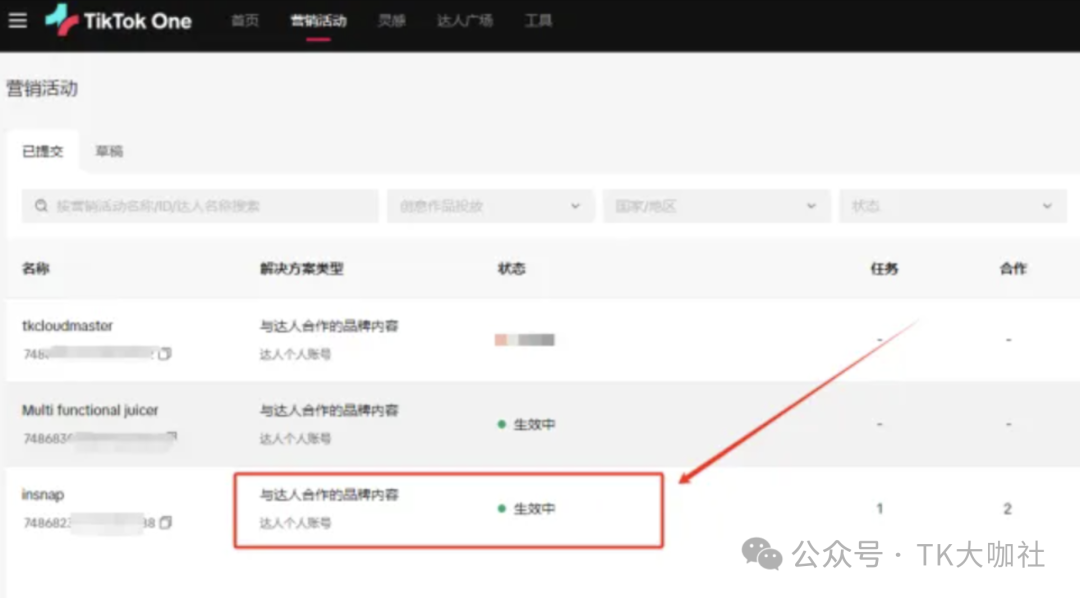This screenshot has width=1080, height=598.
Task: Go to the 首页 nav item
Action: 244,20
